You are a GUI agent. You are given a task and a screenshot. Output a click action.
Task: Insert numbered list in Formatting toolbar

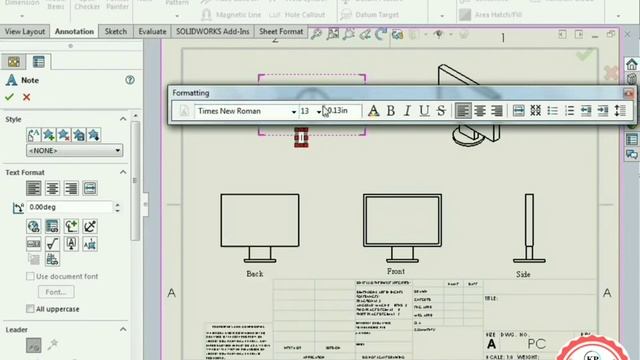coord(569,111)
